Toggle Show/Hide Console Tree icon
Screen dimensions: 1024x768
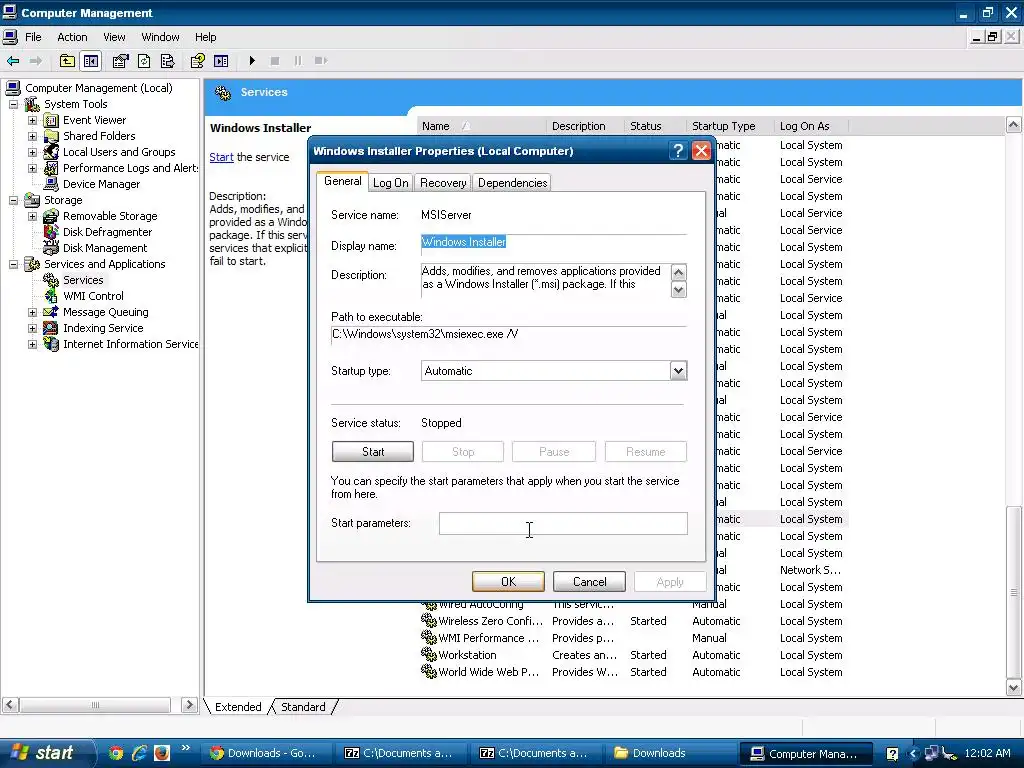coord(91,61)
